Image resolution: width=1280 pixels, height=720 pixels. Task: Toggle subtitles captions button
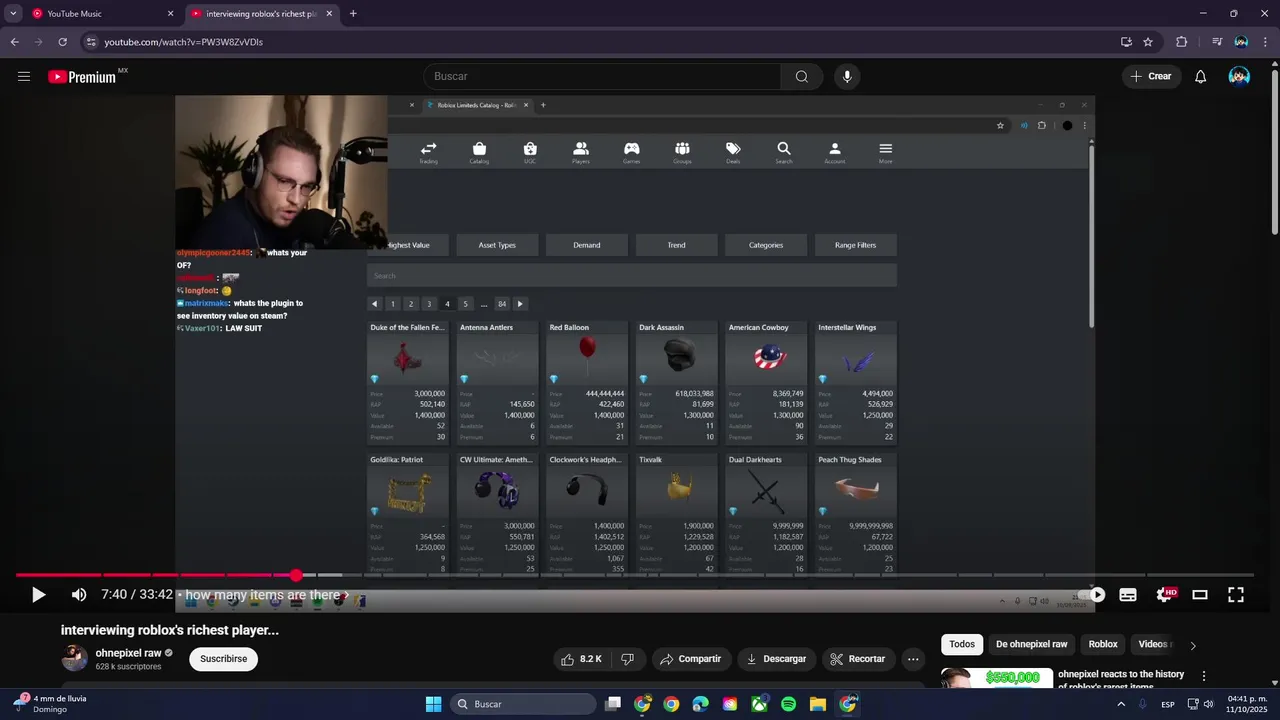pyautogui.click(x=1128, y=595)
